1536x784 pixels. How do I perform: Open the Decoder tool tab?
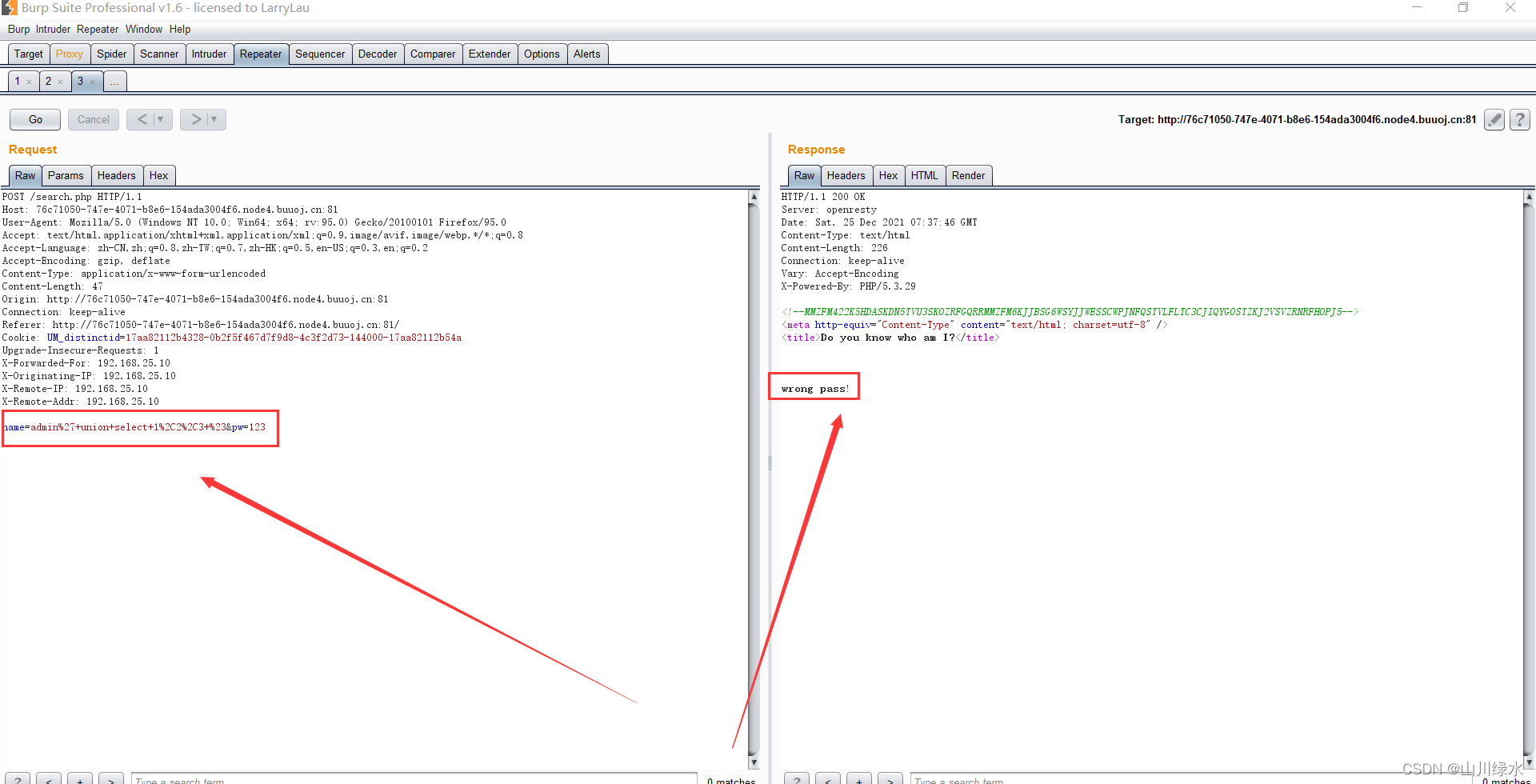tap(378, 54)
